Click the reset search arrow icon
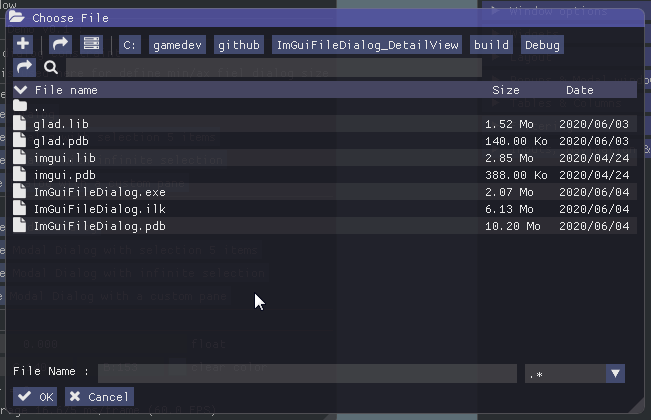This screenshot has height=420, width=651. click(24, 67)
